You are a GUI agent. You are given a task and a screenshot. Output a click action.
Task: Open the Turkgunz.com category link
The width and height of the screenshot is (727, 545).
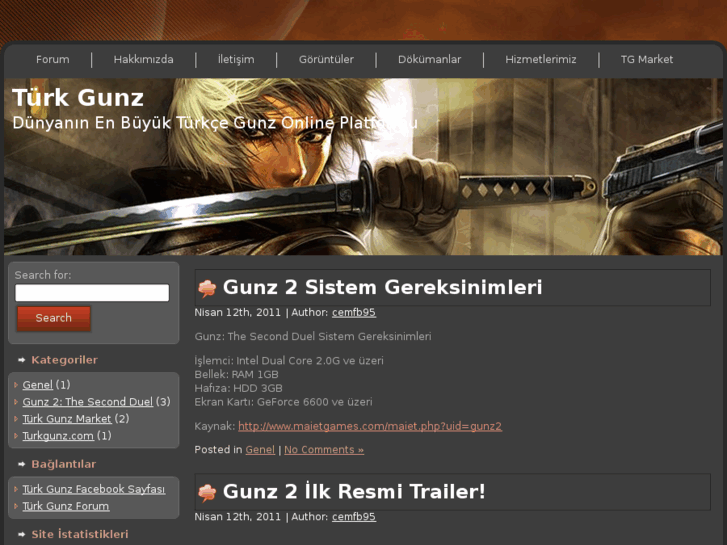58,436
